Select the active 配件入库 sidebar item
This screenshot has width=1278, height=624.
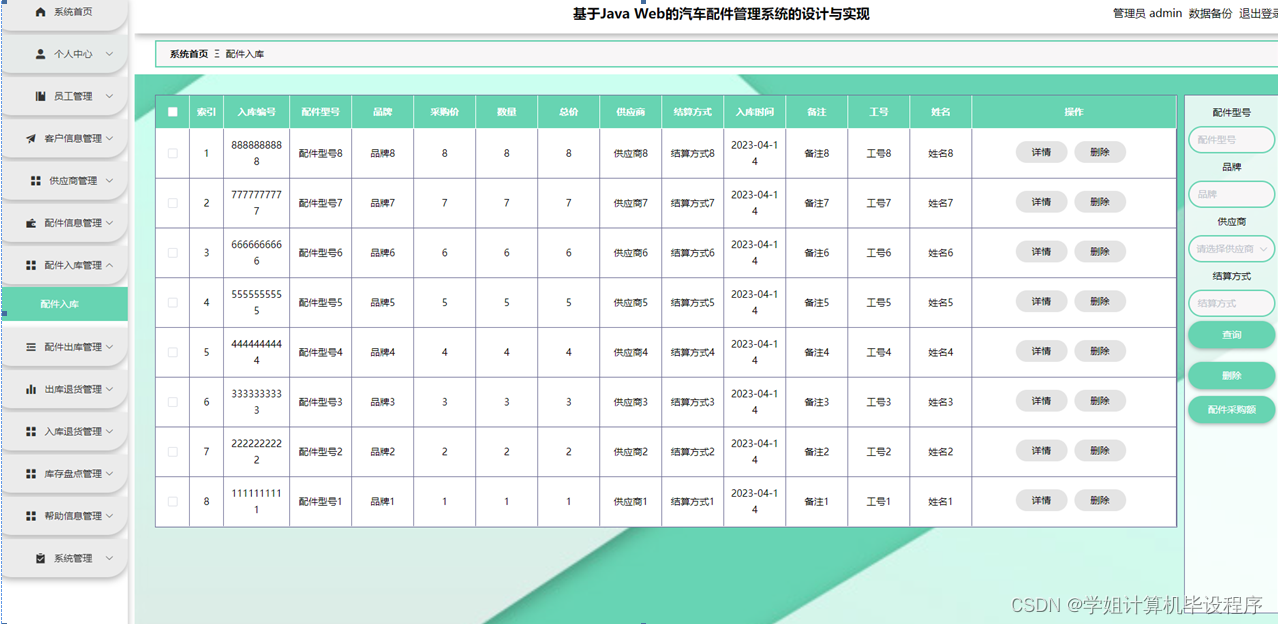tap(64, 303)
